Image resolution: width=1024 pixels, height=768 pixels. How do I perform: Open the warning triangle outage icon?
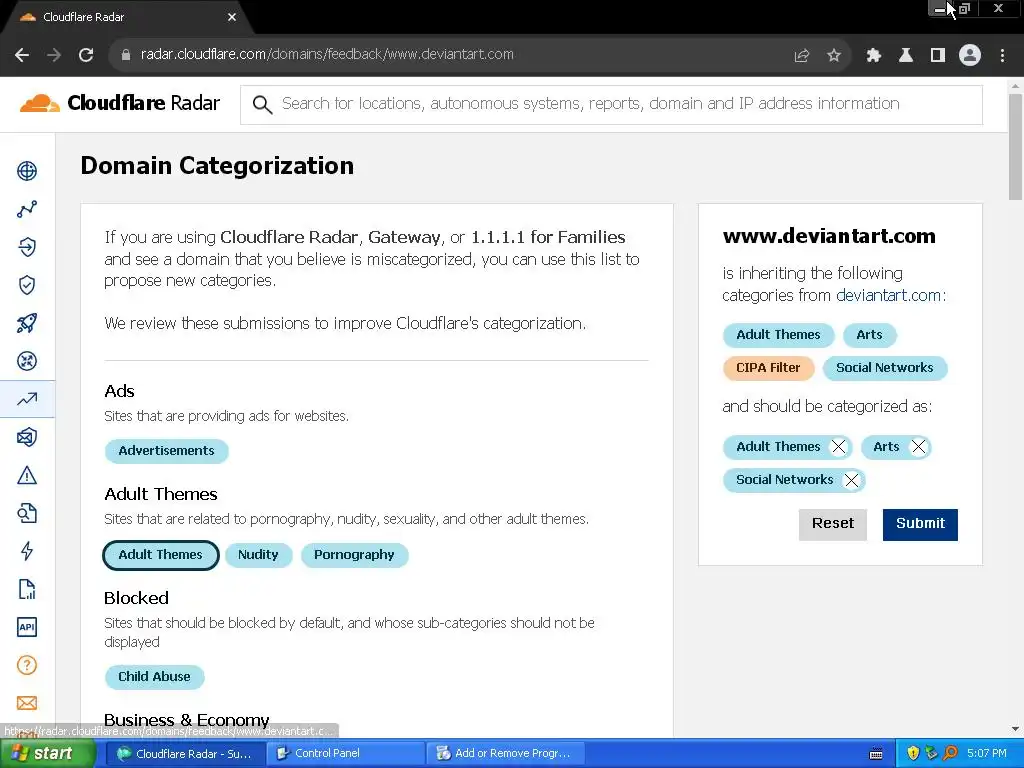[27, 475]
